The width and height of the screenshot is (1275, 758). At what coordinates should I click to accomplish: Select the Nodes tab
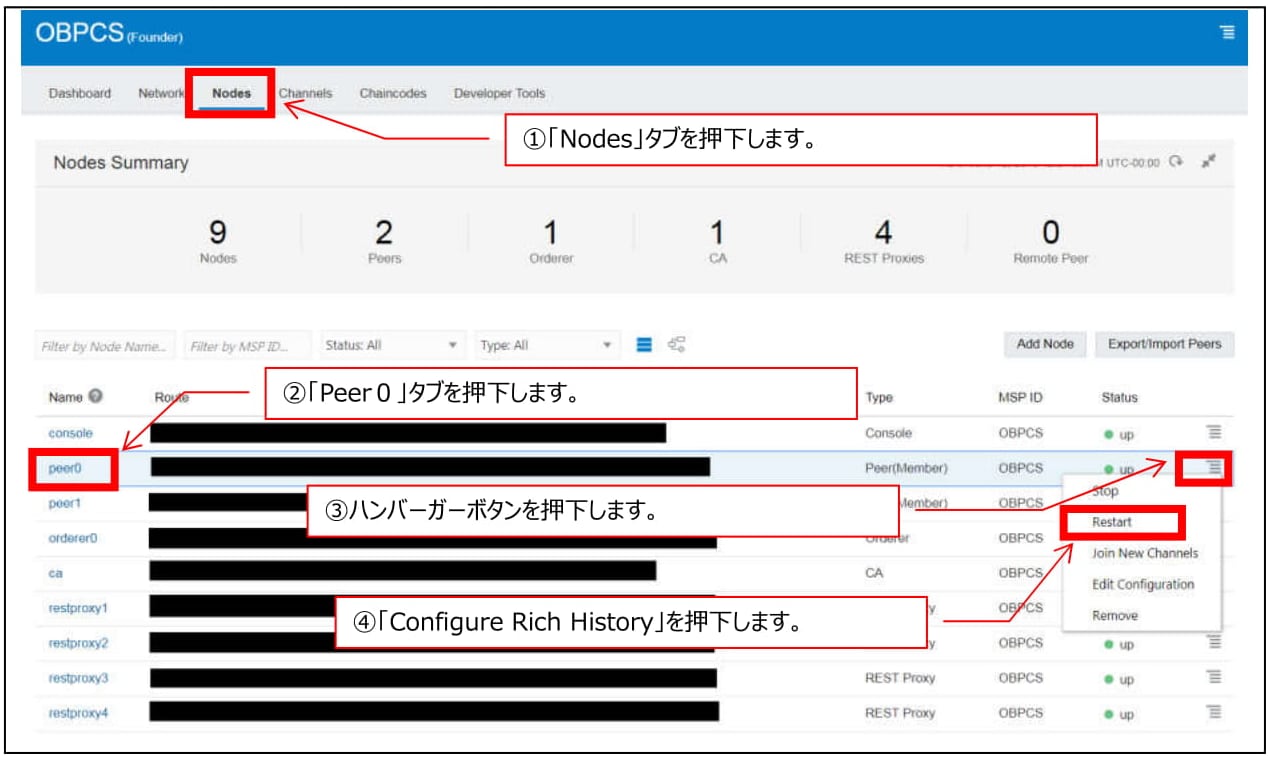[x=231, y=93]
